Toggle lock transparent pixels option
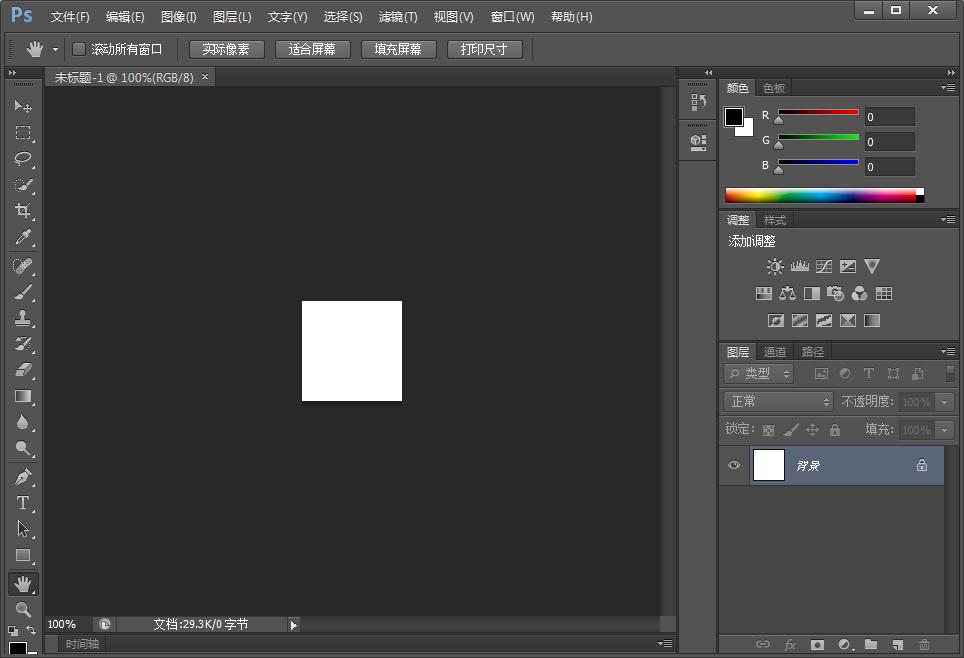Viewport: 964px width, 658px height. [768, 430]
